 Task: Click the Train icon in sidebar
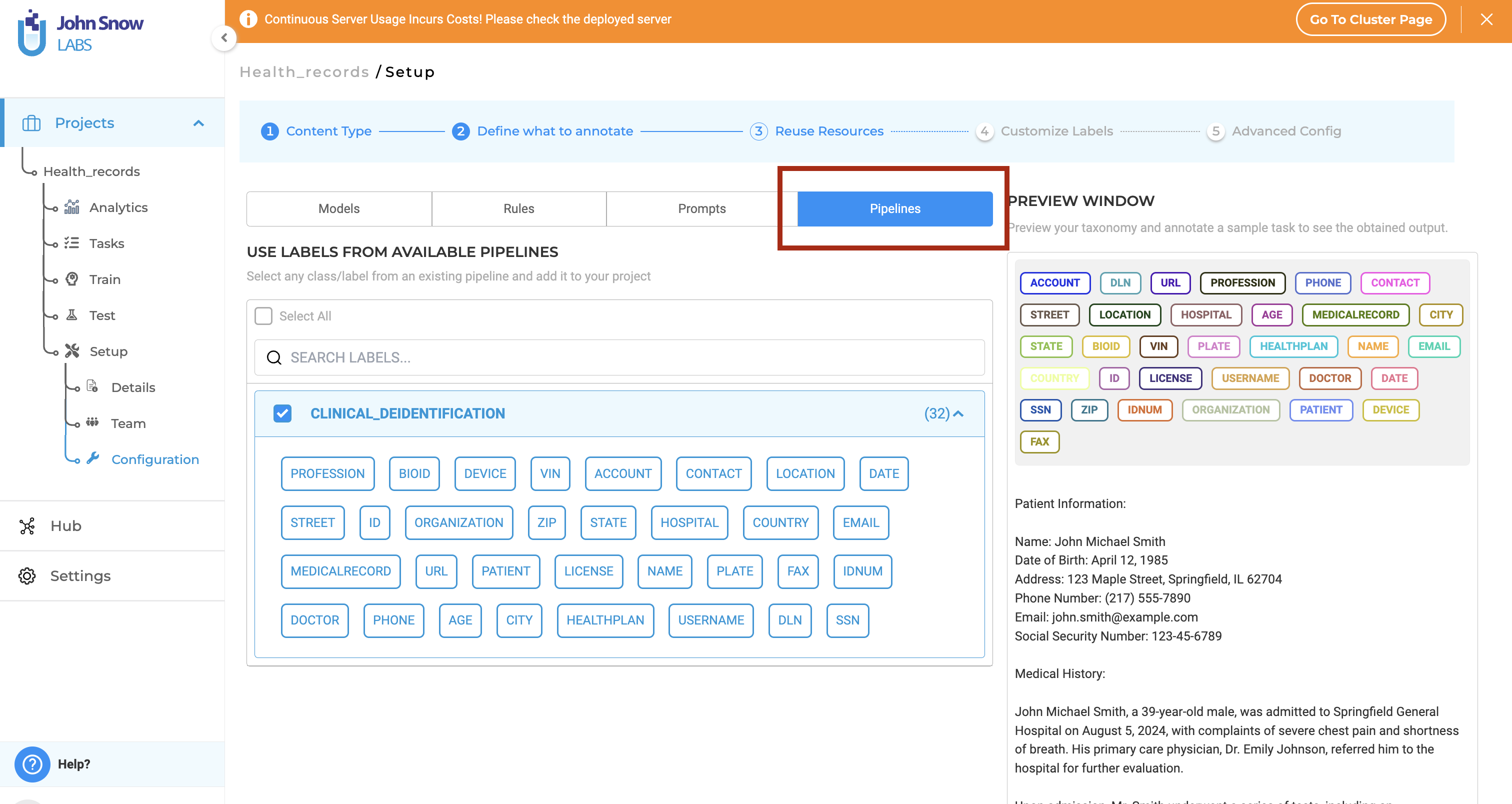click(x=71, y=279)
